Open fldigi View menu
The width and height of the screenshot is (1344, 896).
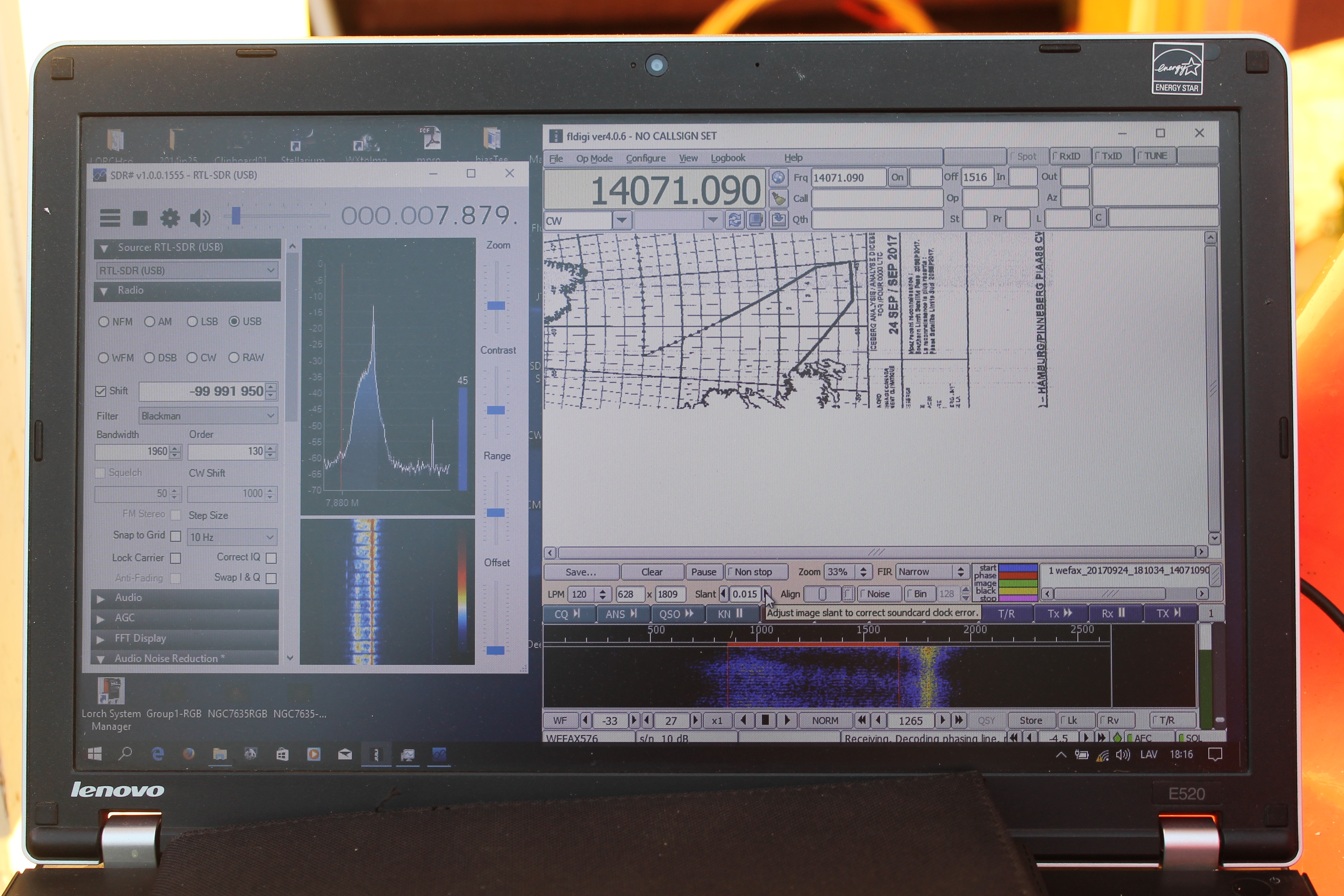coord(688,158)
